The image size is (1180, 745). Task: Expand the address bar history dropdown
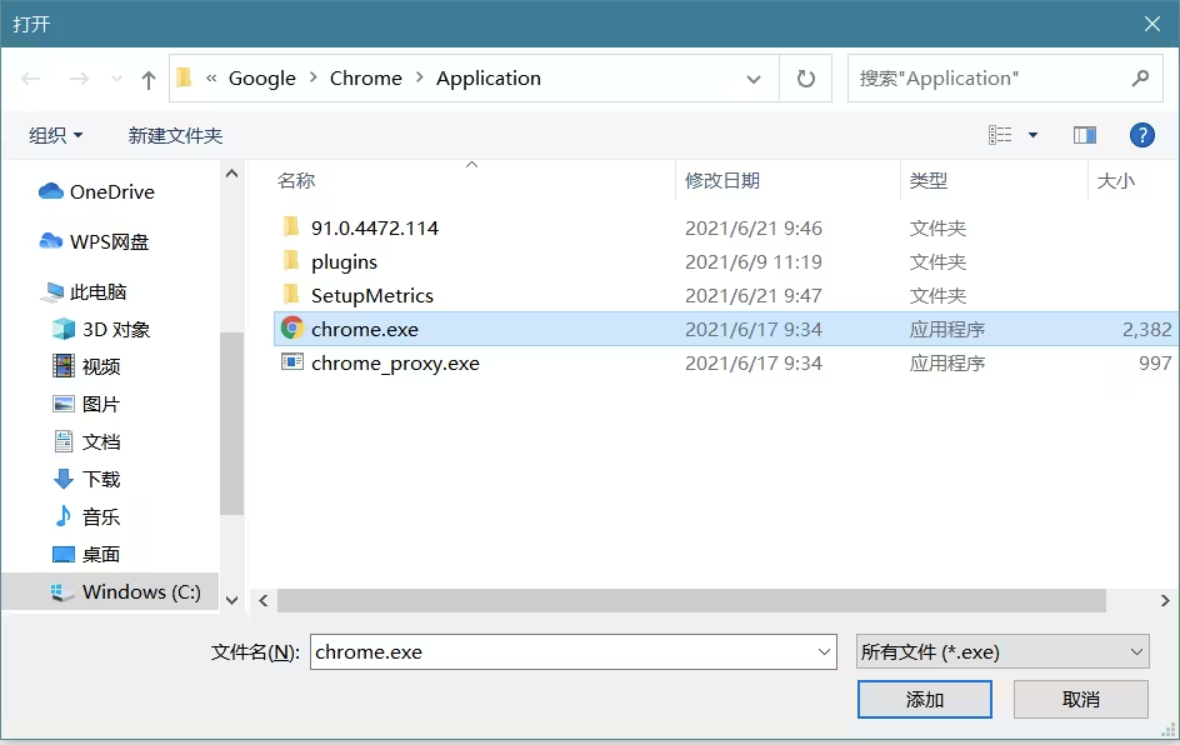pyautogui.click(x=753, y=79)
